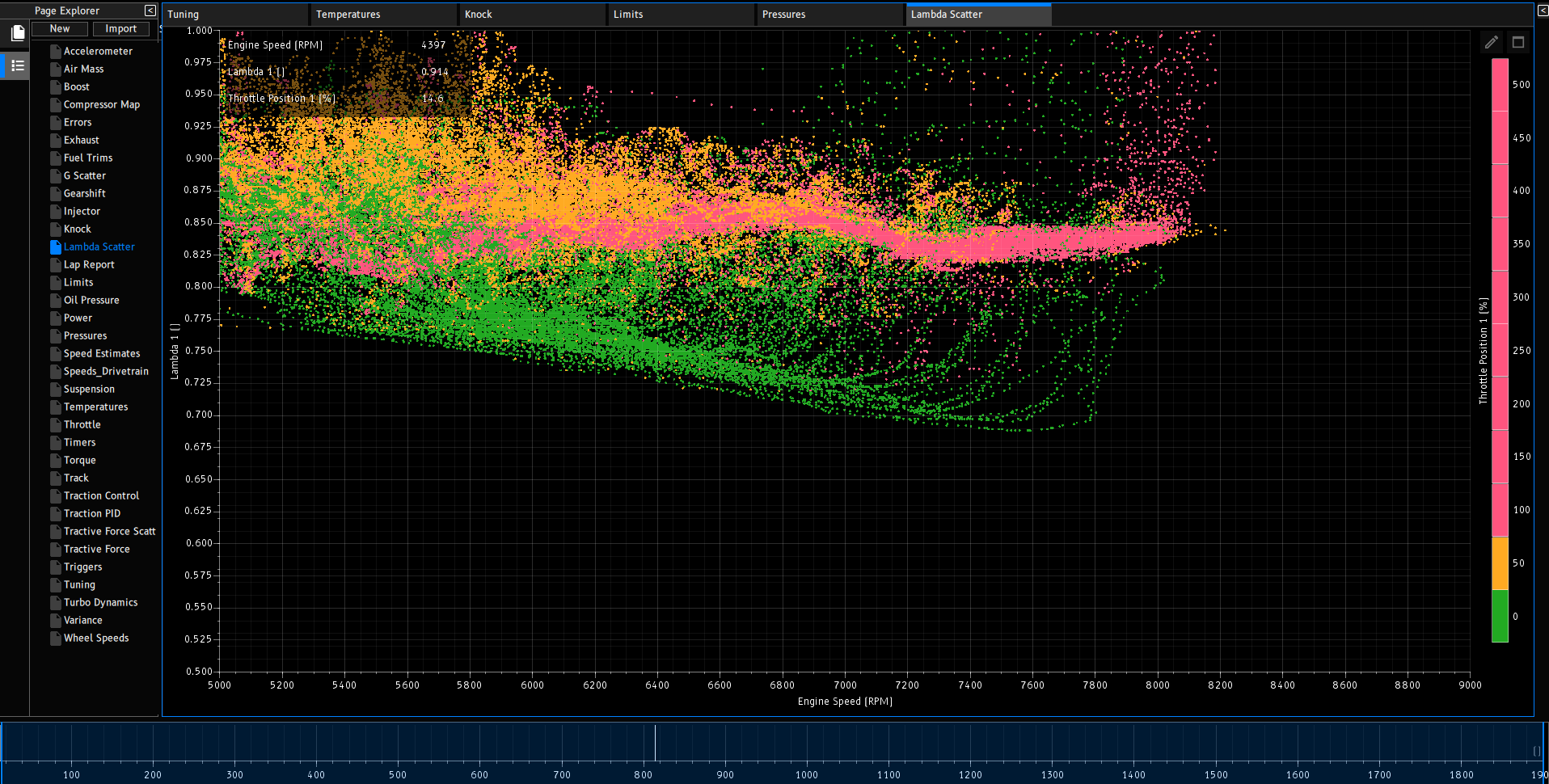This screenshot has height=784, width=1549.
Task: Select the Tractive Force Scatt page
Action: pyautogui.click(x=109, y=531)
